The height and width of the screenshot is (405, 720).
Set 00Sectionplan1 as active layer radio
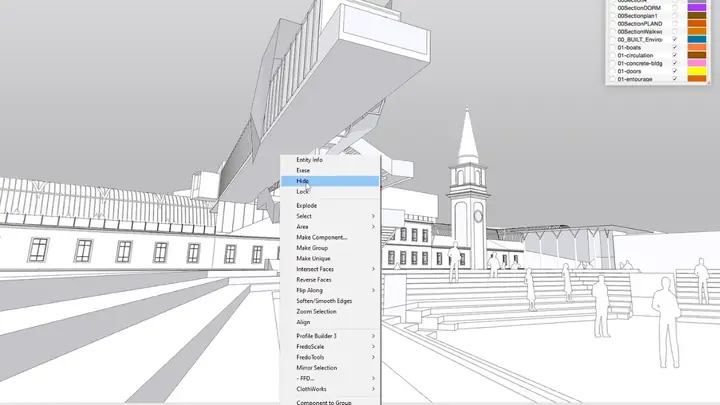tap(612, 16)
